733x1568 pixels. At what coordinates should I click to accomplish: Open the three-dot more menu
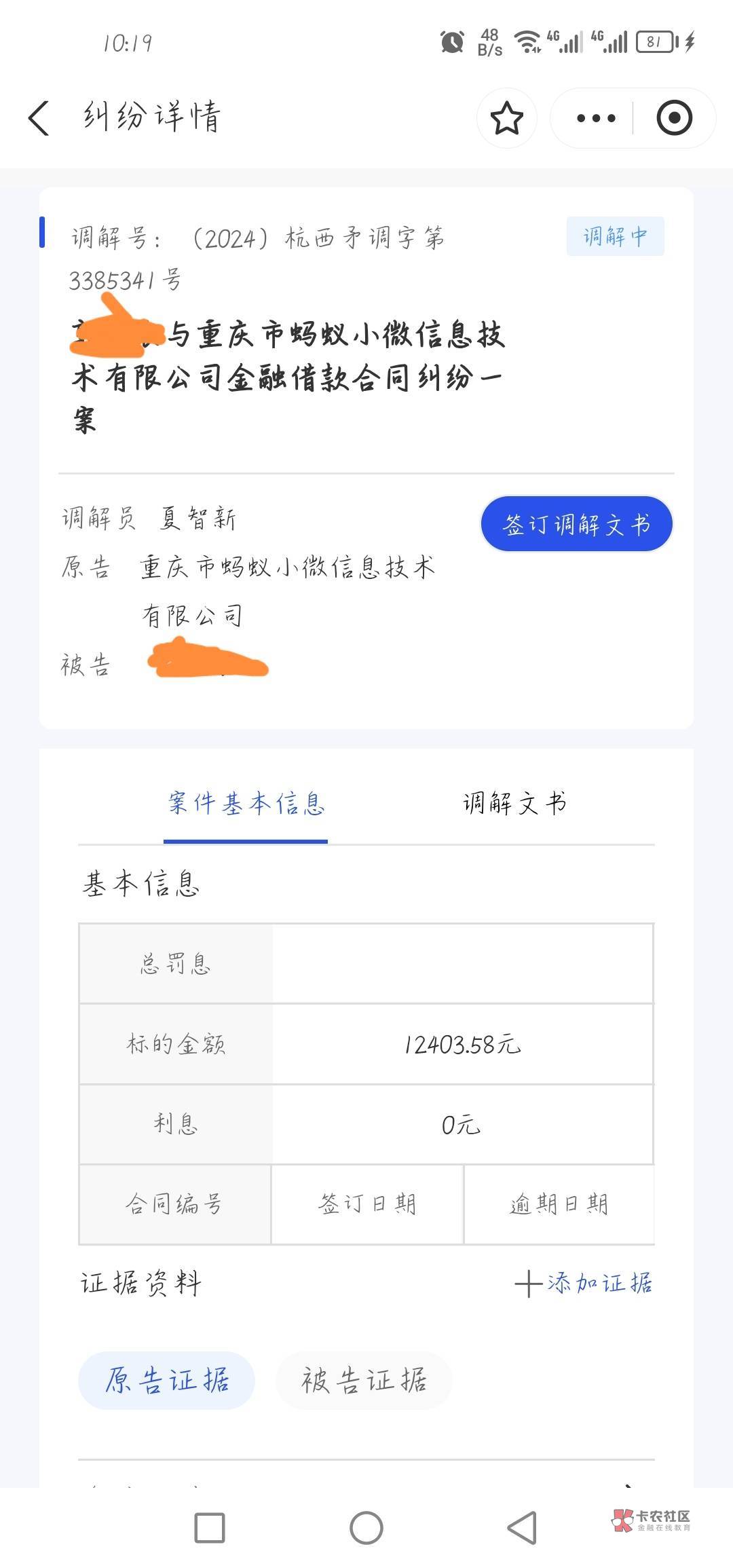(x=595, y=118)
